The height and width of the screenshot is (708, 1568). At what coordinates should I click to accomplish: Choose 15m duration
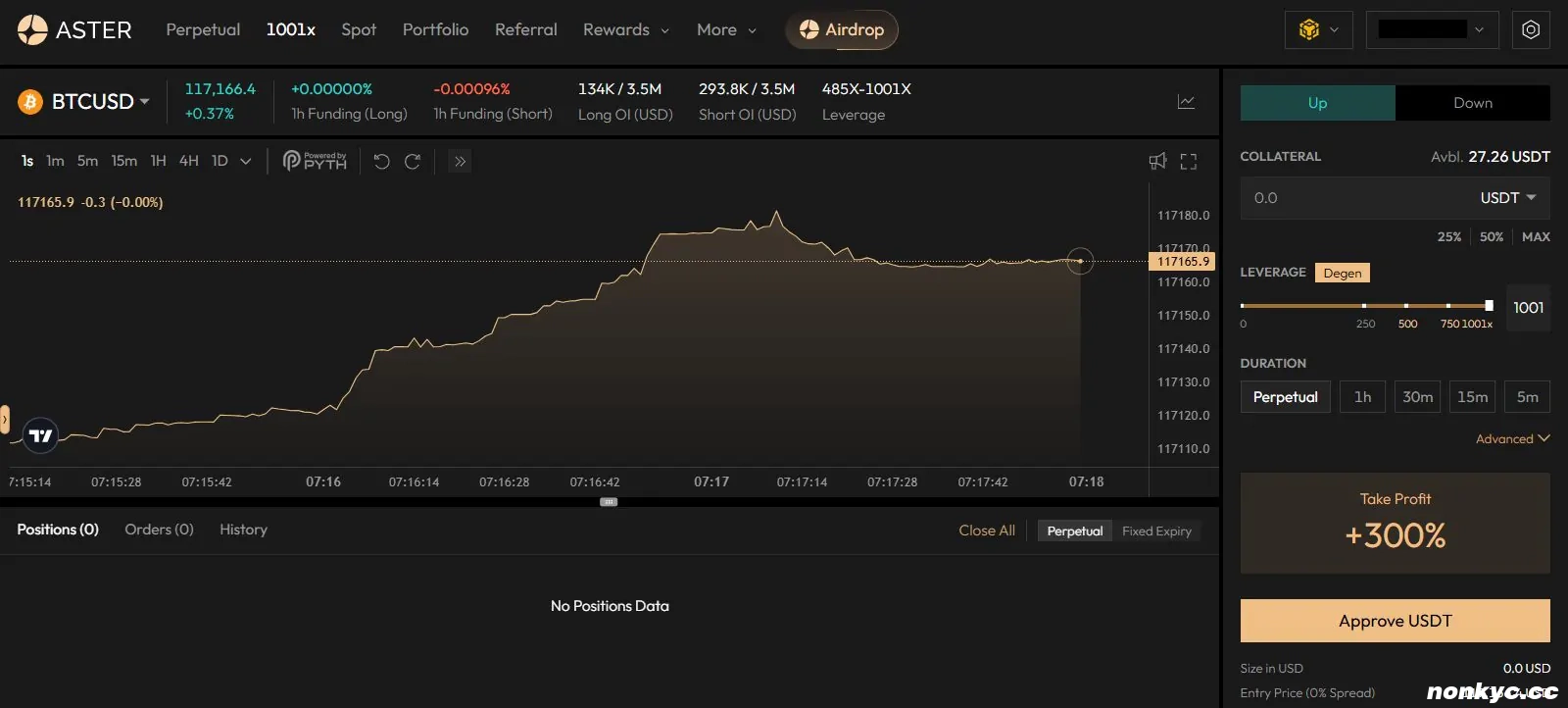pyautogui.click(x=1472, y=397)
